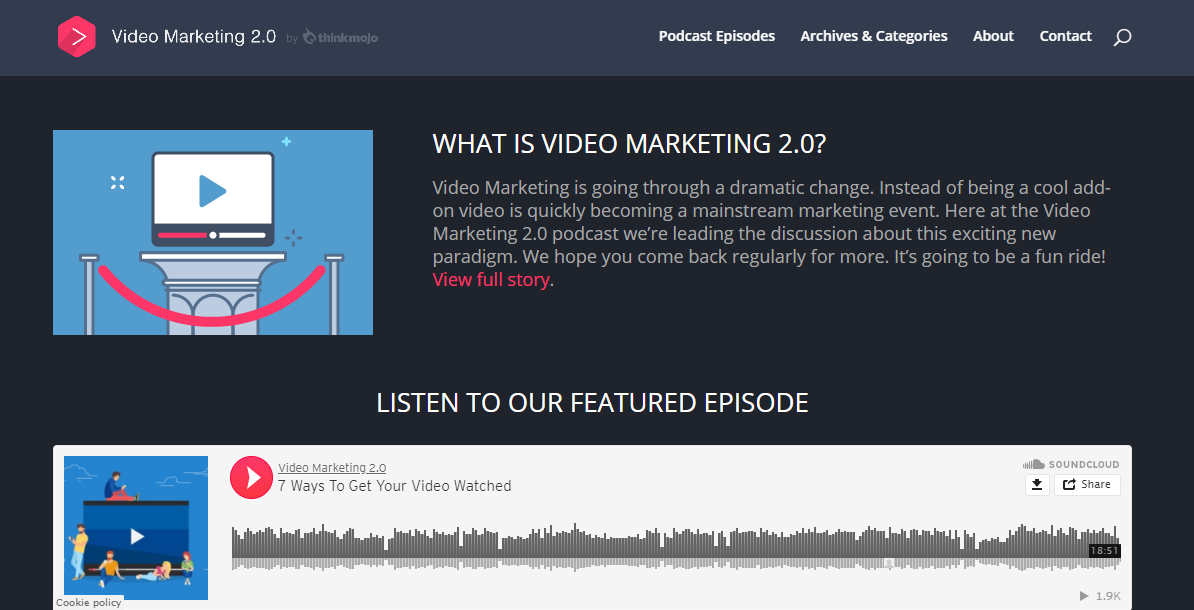The width and height of the screenshot is (1194, 610).
Task: Click the Video Marketing 2.0 site title
Action: (193, 37)
